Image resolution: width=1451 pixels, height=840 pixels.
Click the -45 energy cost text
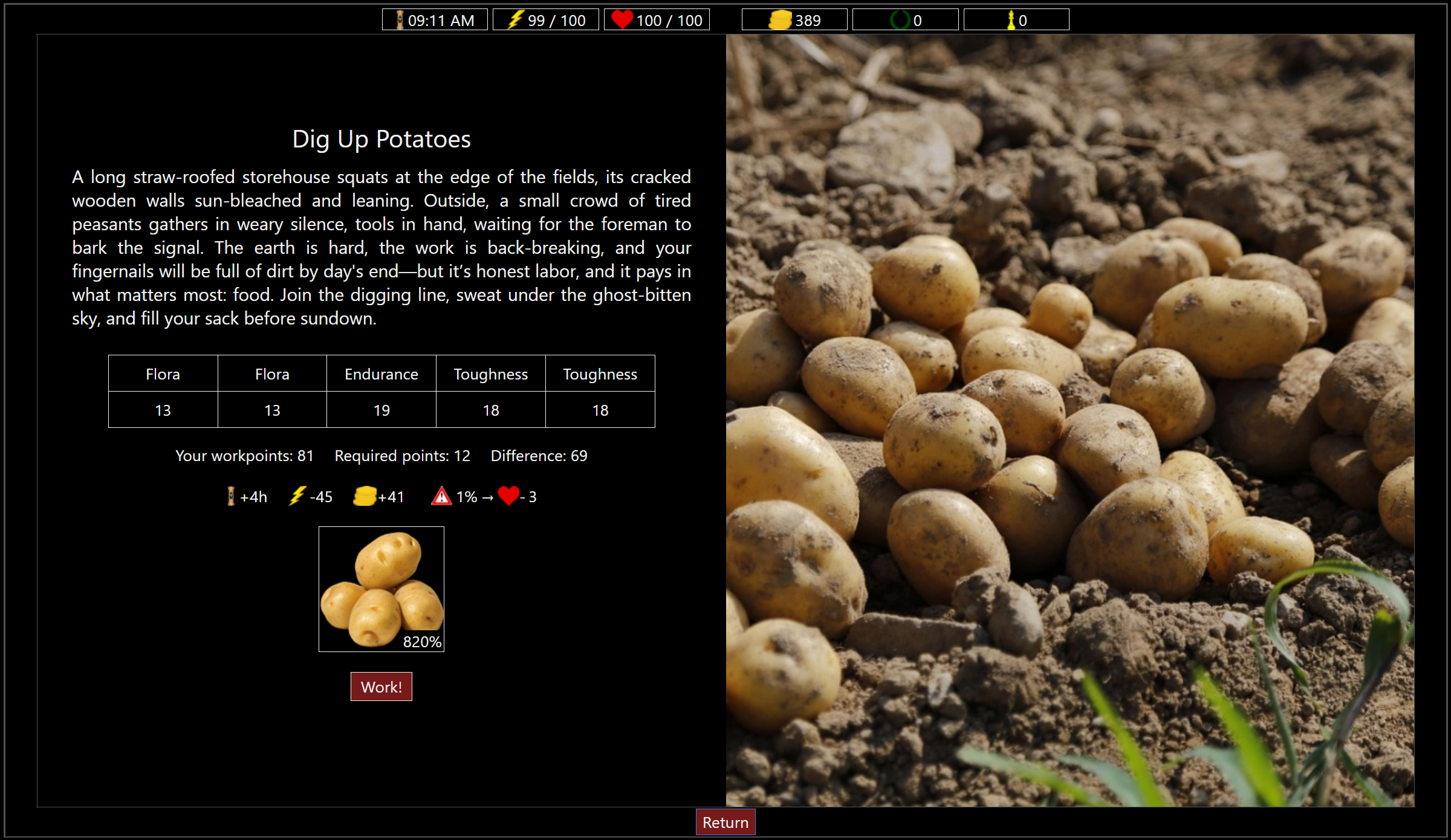321,497
